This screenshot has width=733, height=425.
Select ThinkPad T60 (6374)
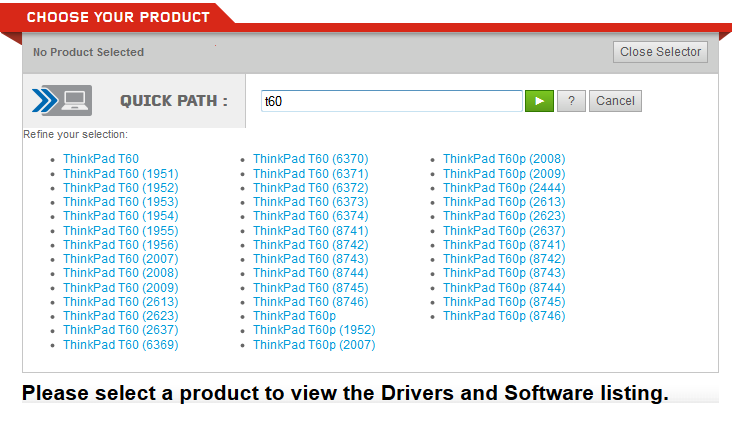(x=311, y=216)
